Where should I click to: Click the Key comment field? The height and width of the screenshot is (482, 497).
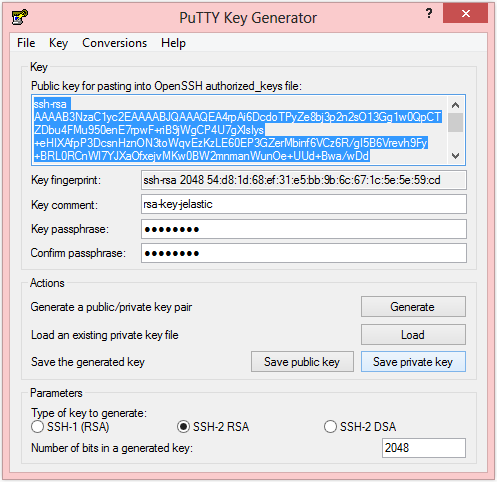pyautogui.click(x=304, y=204)
